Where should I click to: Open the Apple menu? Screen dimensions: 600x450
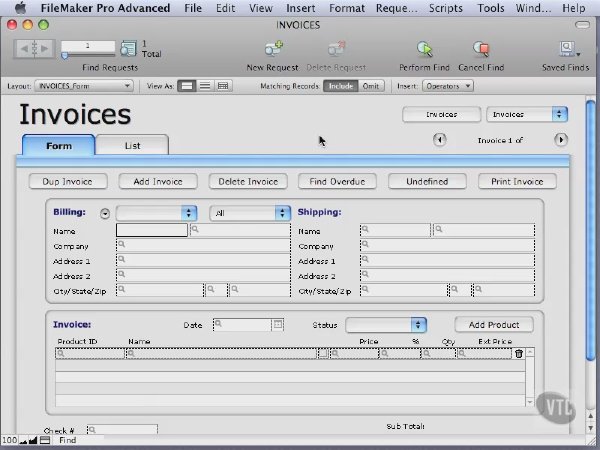[20, 8]
